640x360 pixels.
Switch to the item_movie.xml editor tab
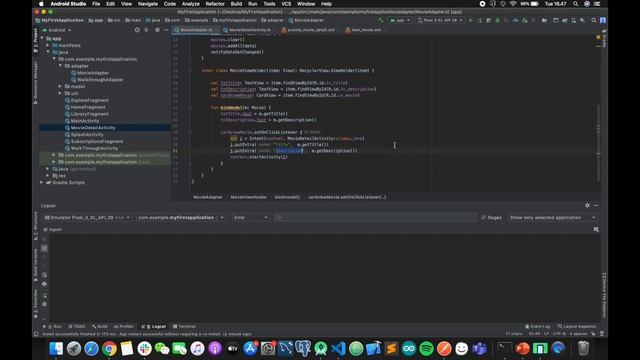coord(366,30)
